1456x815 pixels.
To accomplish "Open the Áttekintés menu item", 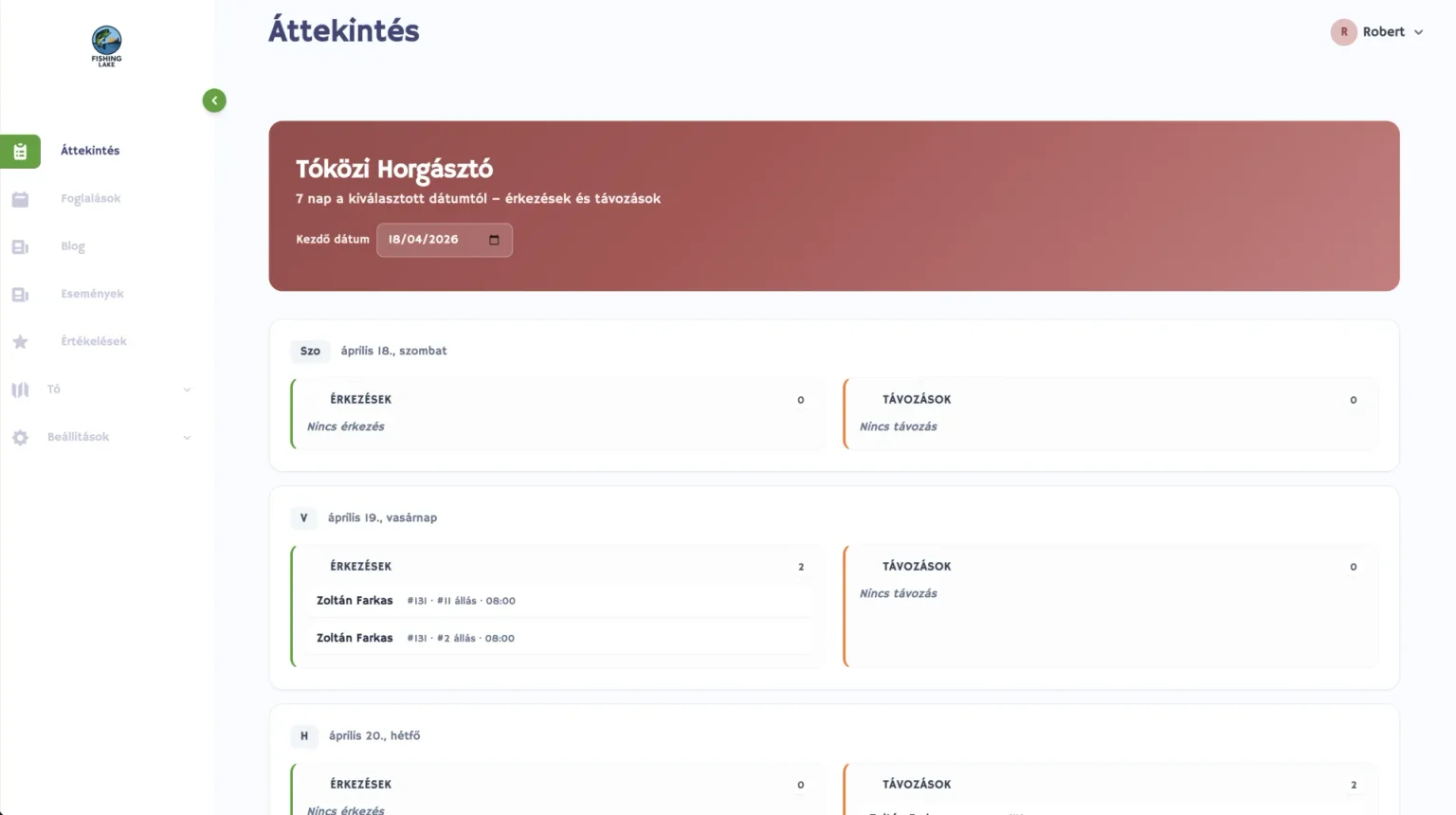I will [90, 151].
